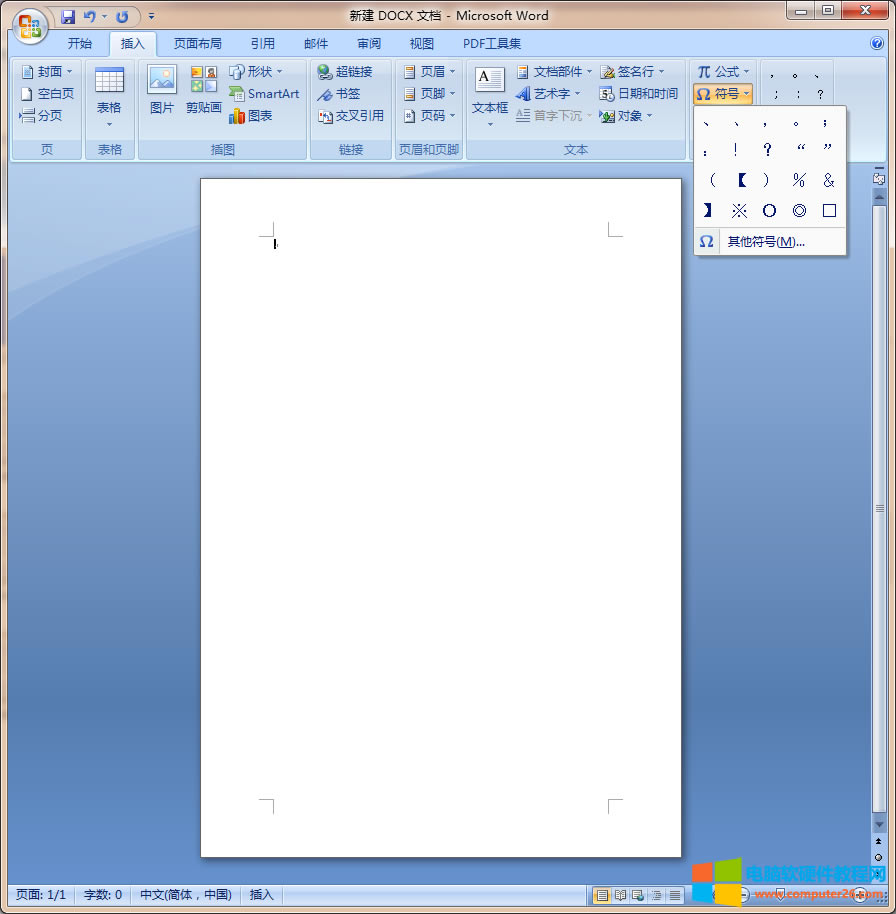Image resolution: width=896 pixels, height=914 pixels.
Task: Click the Office button logo
Action: click(x=30, y=26)
